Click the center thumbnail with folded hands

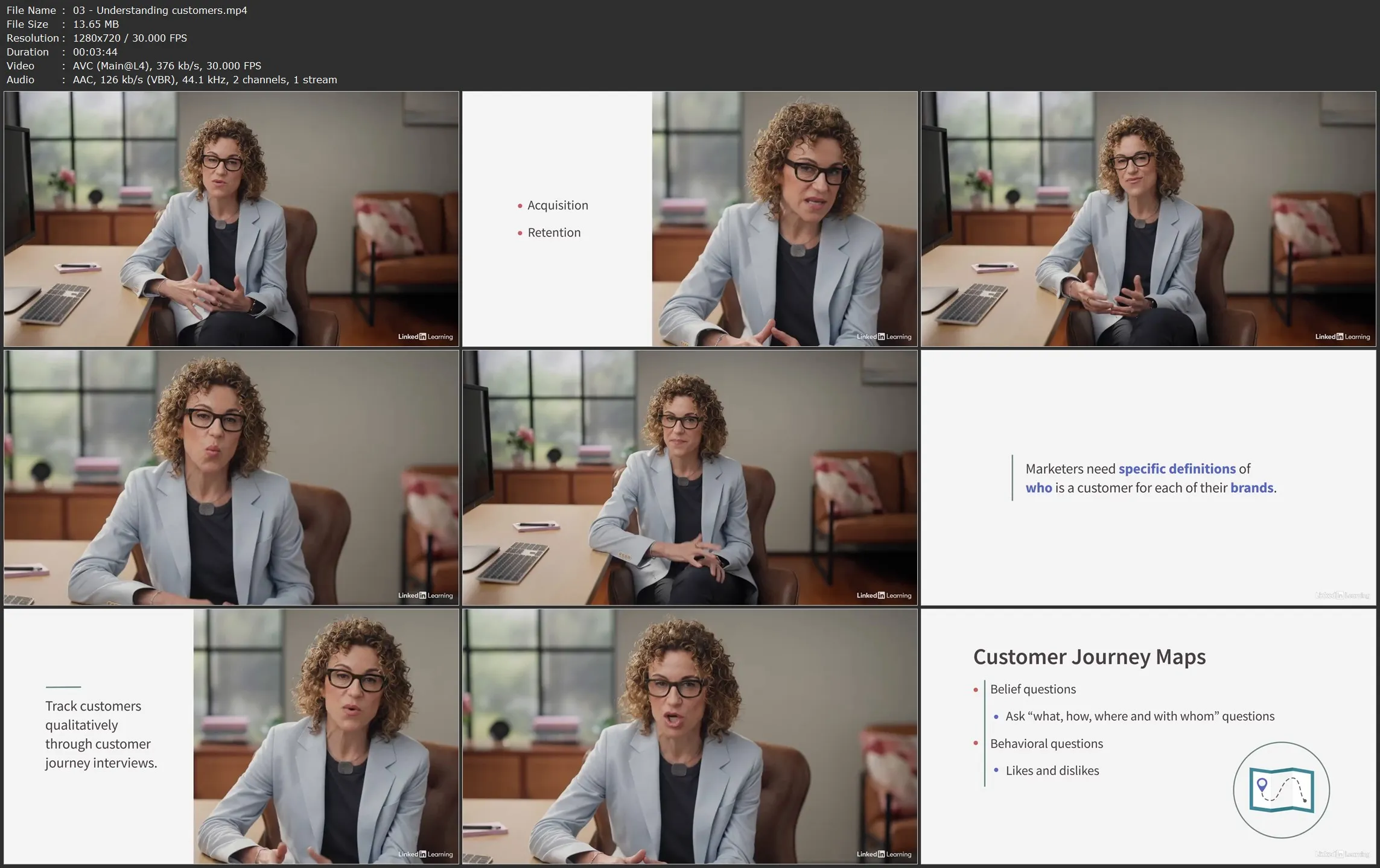click(x=689, y=477)
